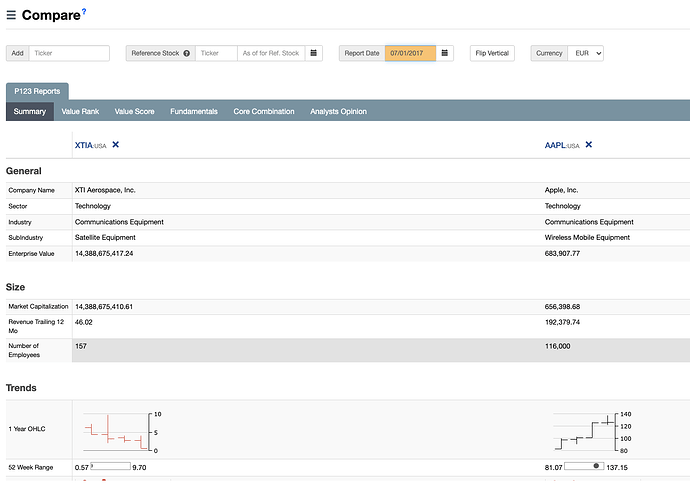Image resolution: width=690 pixels, height=493 pixels.
Task: Open the Report Date calendar picker
Action: click(444, 53)
